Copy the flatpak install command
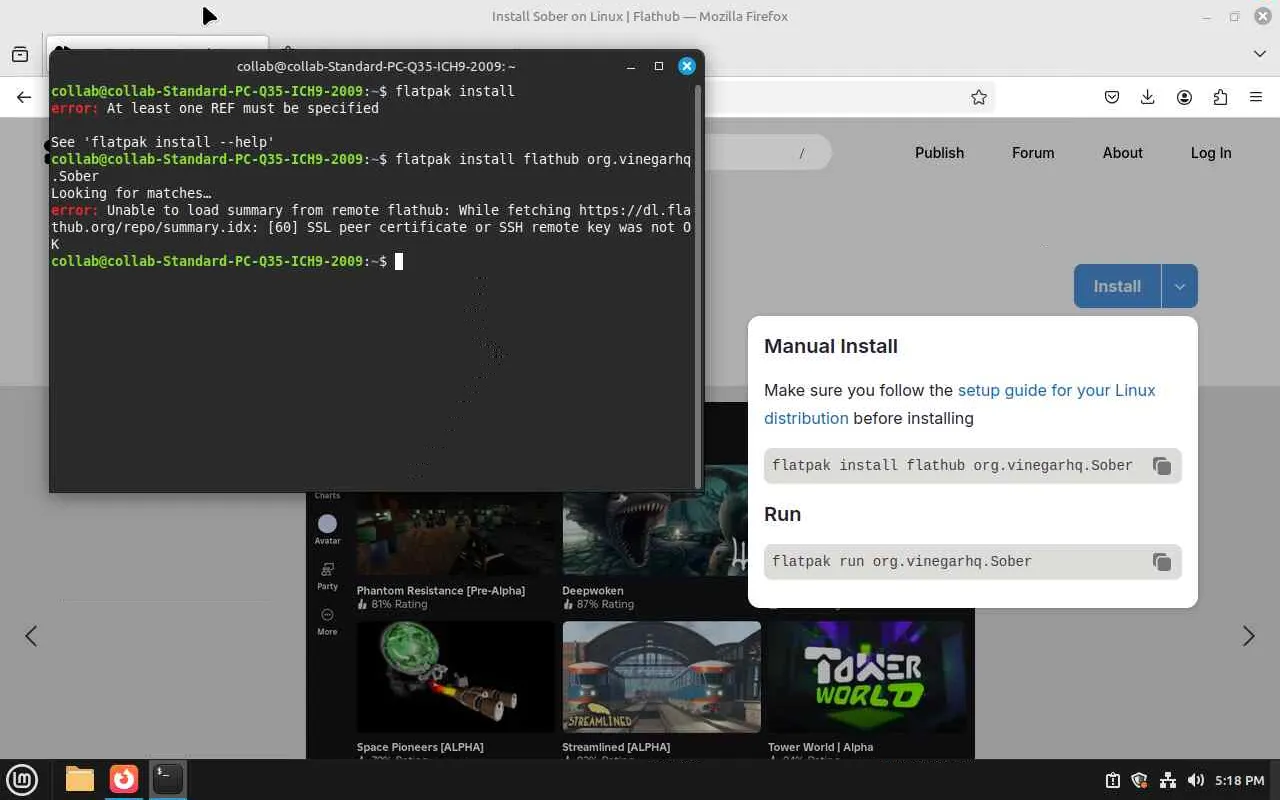This screenshot has height=800, width=1280. (x=1161, y=466)
